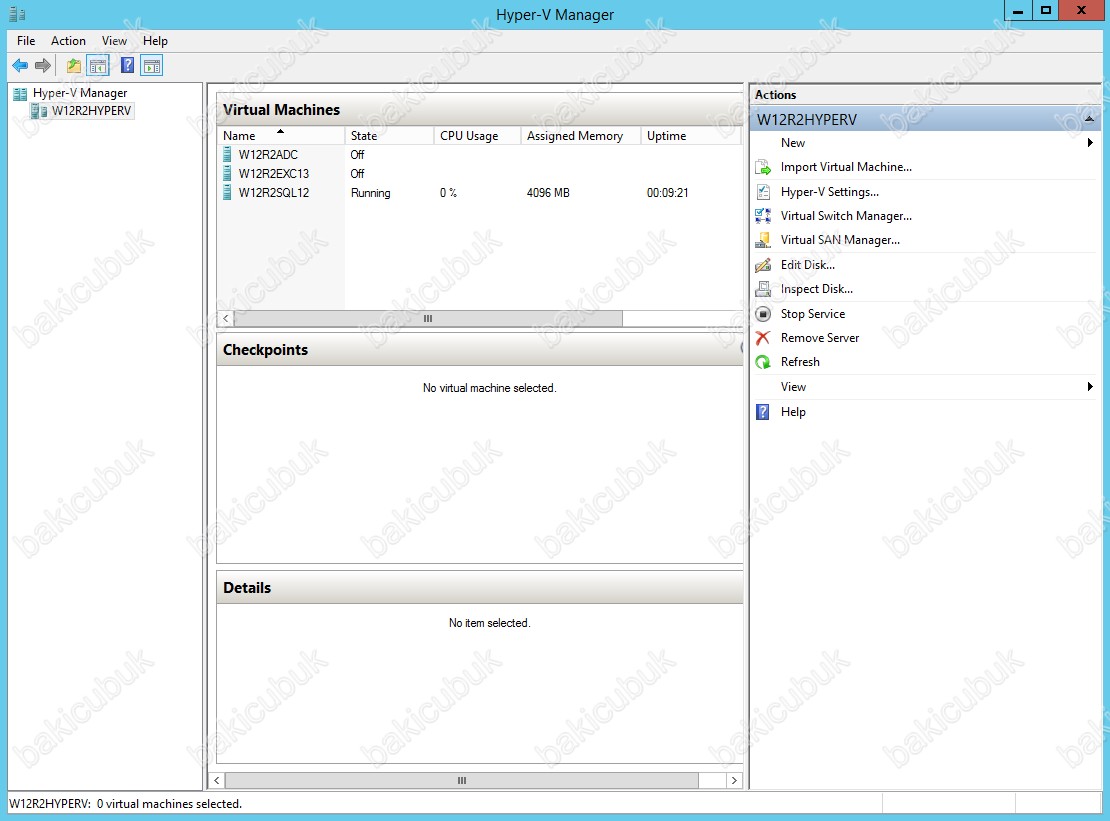Select W12R2HYPERV server in the tree
1110x821 pixels.
point(91,111)
